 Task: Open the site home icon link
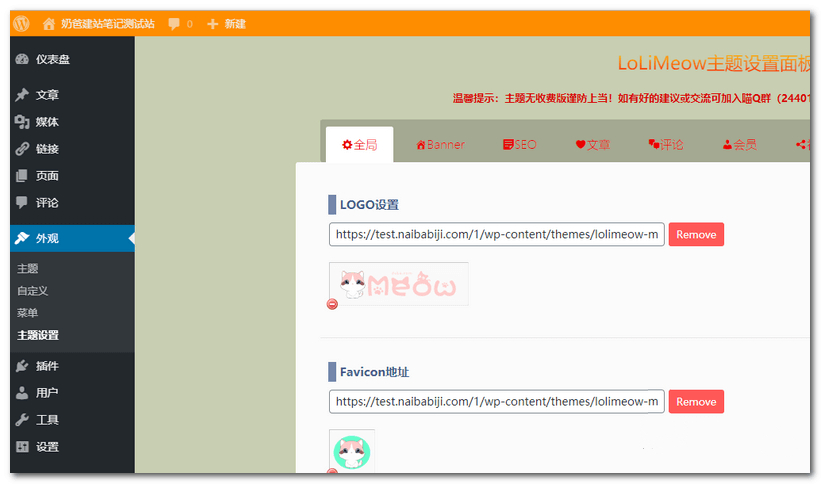point(49,23)
